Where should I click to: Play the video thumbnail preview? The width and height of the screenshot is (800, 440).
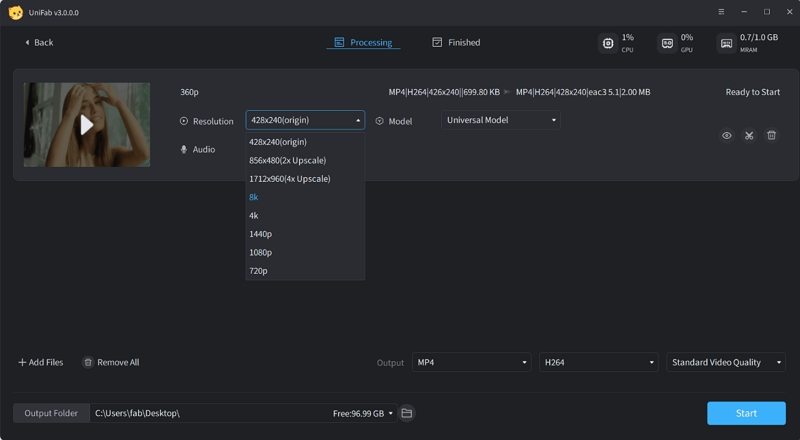coord(87,124)
